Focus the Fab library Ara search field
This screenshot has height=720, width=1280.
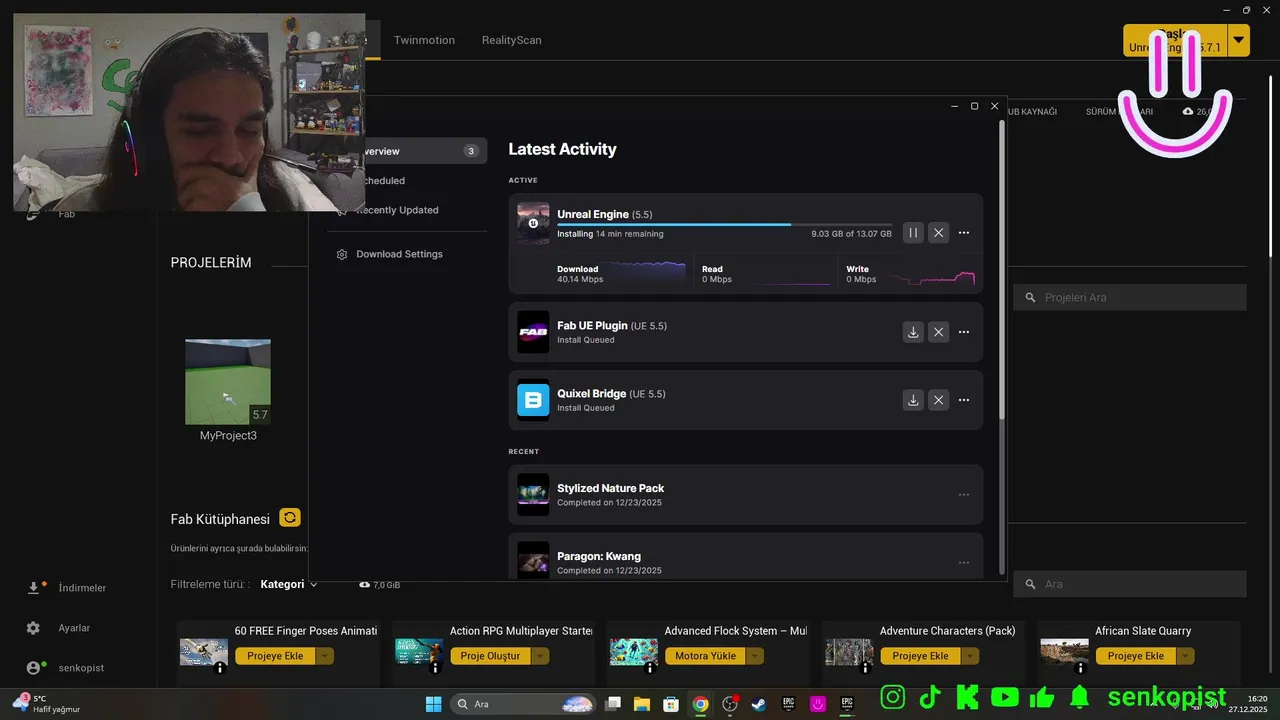1130,584
